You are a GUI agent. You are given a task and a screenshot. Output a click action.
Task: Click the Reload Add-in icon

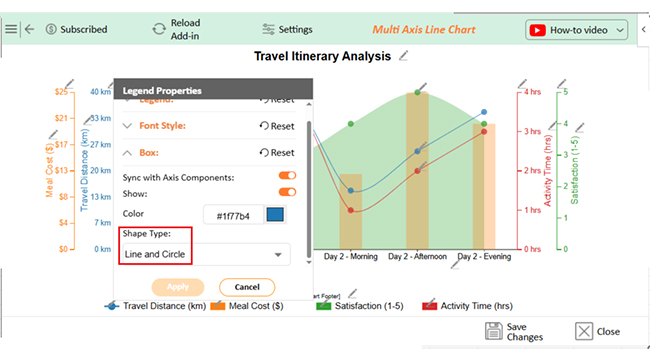pos(159,29)
